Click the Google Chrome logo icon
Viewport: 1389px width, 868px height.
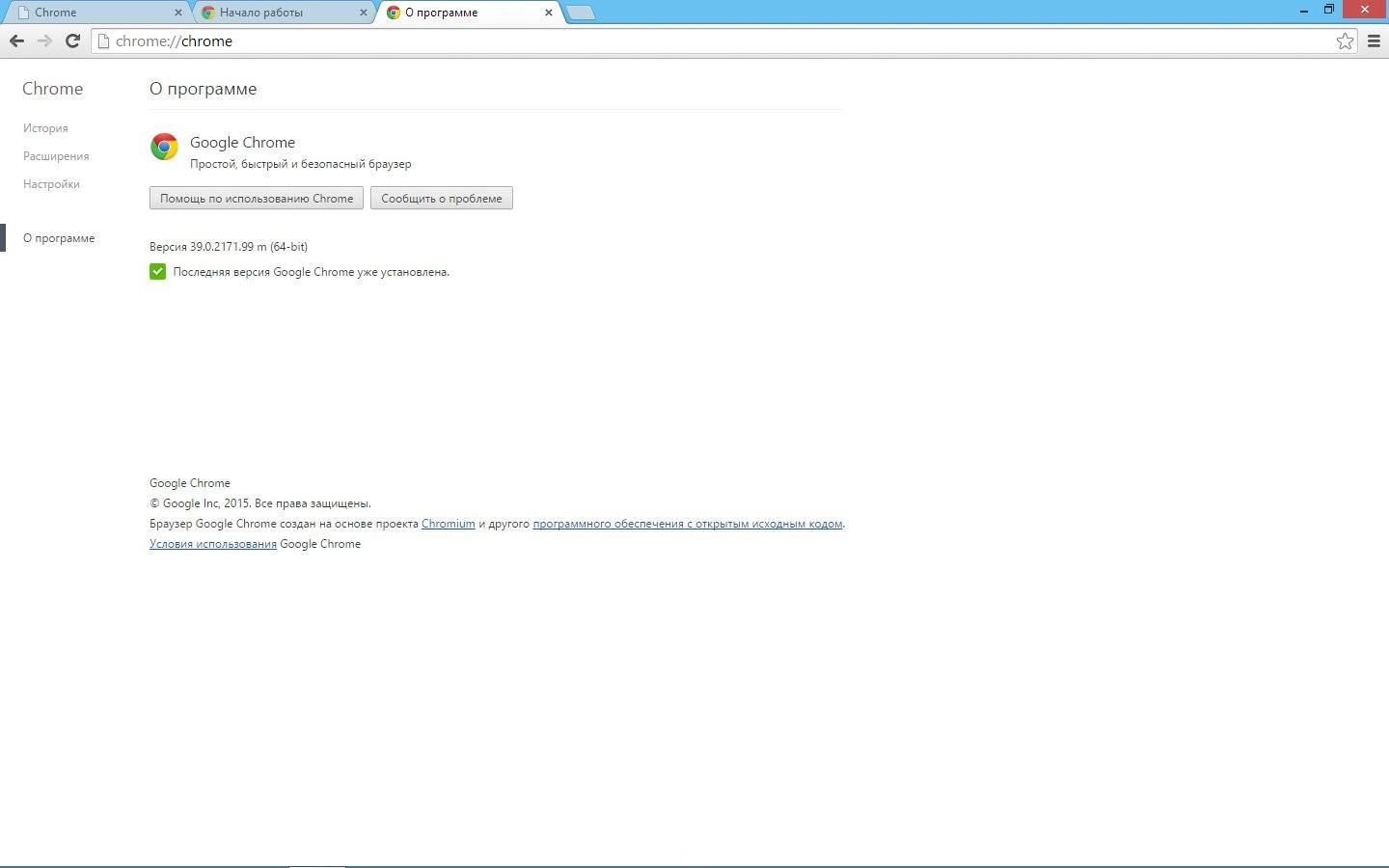164,147
